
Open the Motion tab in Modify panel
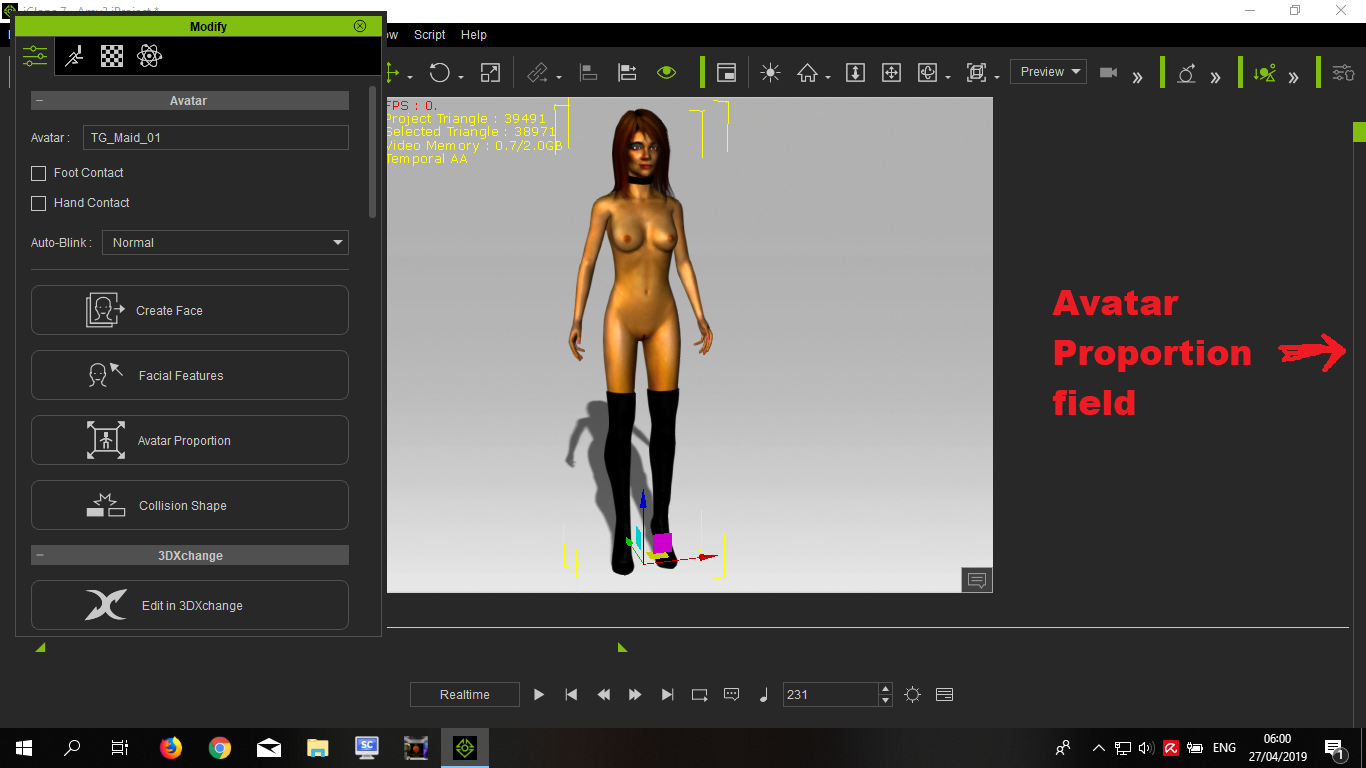(74, 56)
